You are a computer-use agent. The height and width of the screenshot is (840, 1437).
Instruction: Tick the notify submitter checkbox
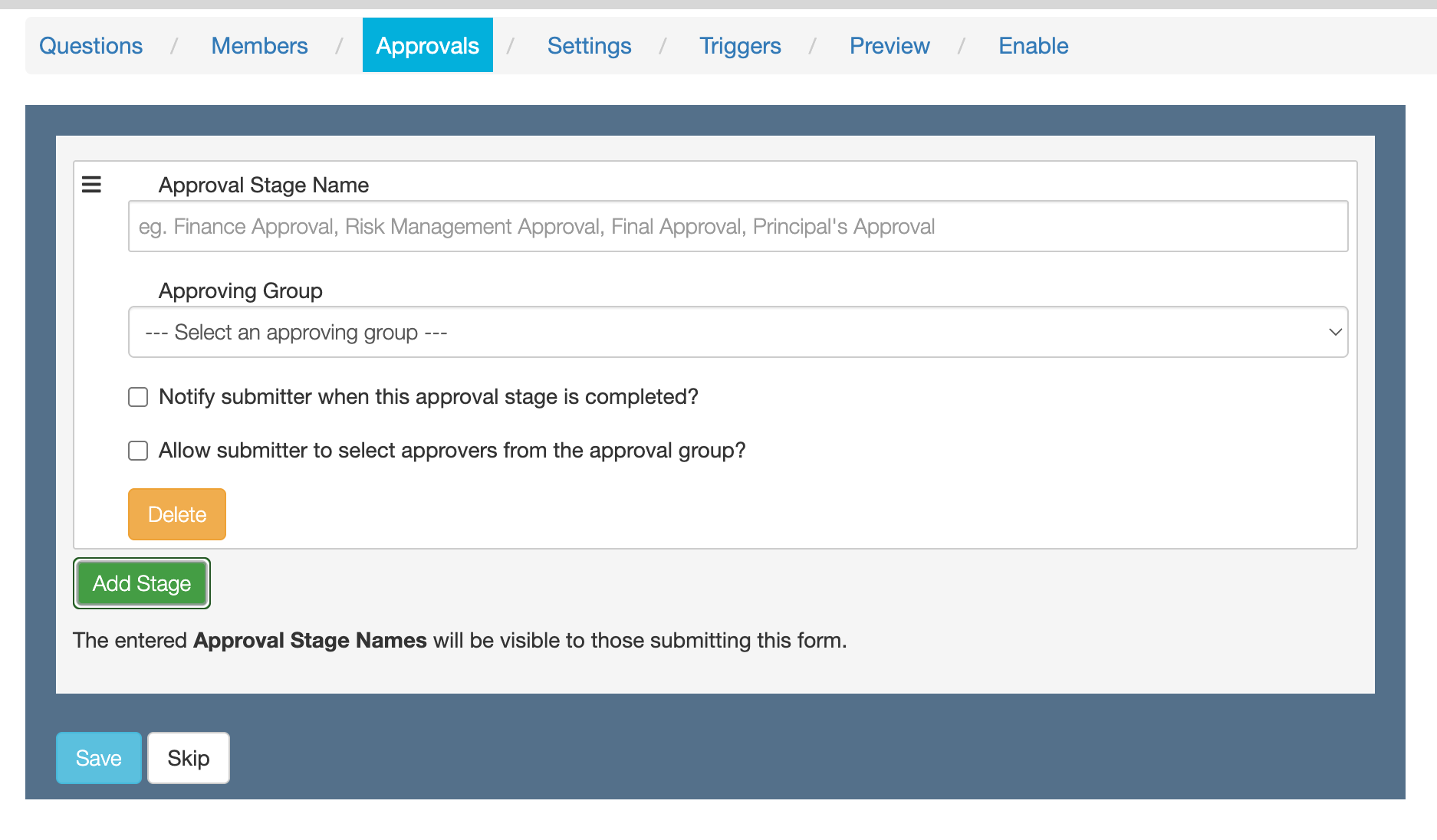pyautogui.click(x=138, y=397)
